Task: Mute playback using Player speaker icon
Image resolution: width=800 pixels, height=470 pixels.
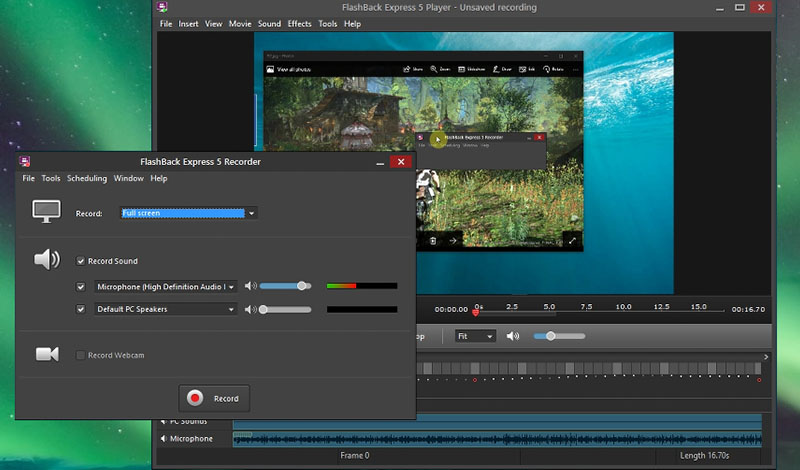Action: [x=513, y=336]
